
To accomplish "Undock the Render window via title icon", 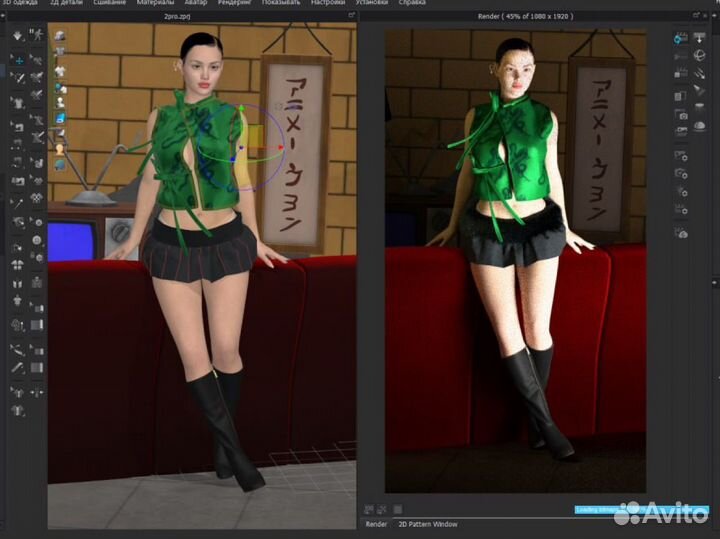I will (696, 16).
